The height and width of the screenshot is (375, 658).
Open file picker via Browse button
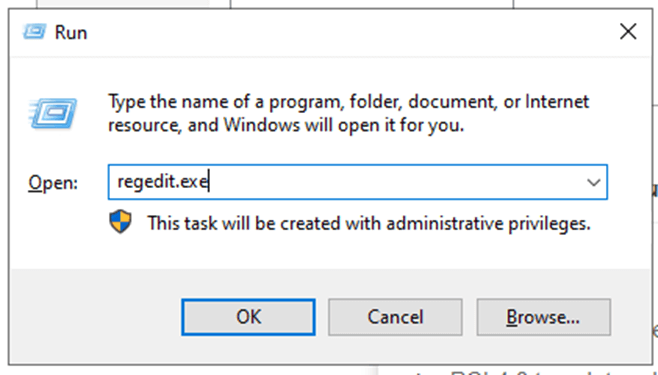pos(543,317)
